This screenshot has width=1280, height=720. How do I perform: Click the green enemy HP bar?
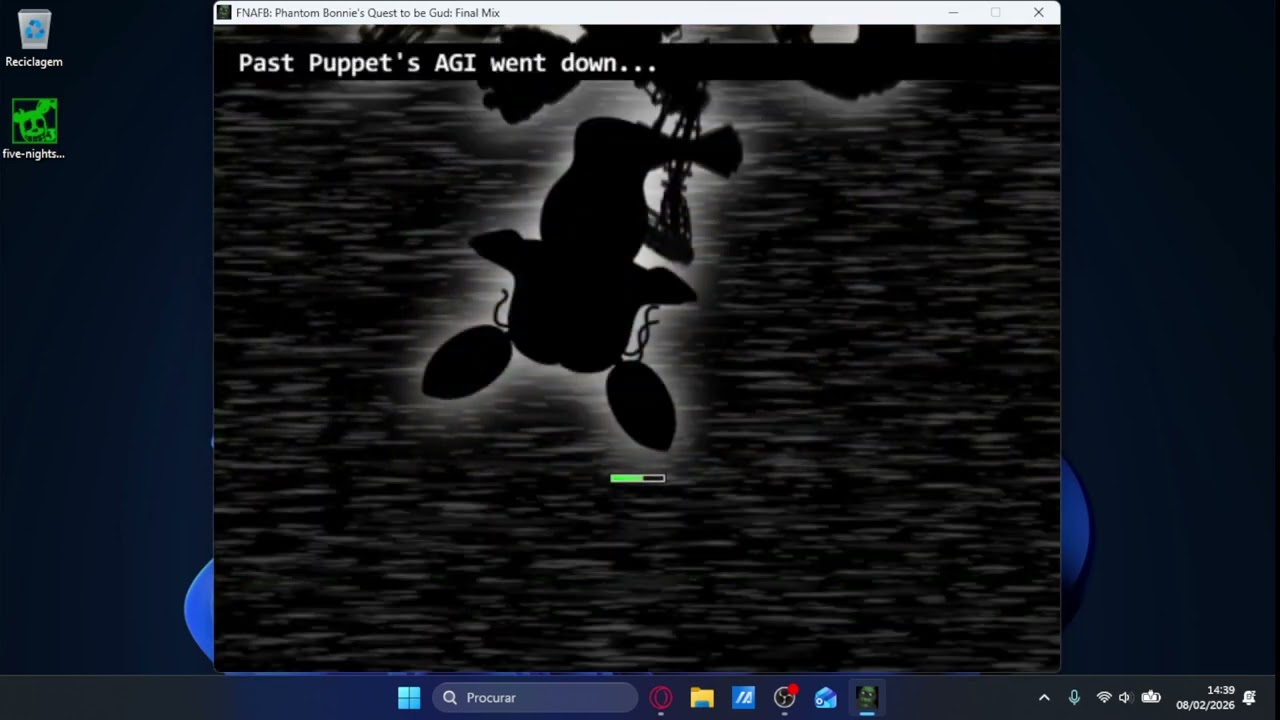[637, 478]
